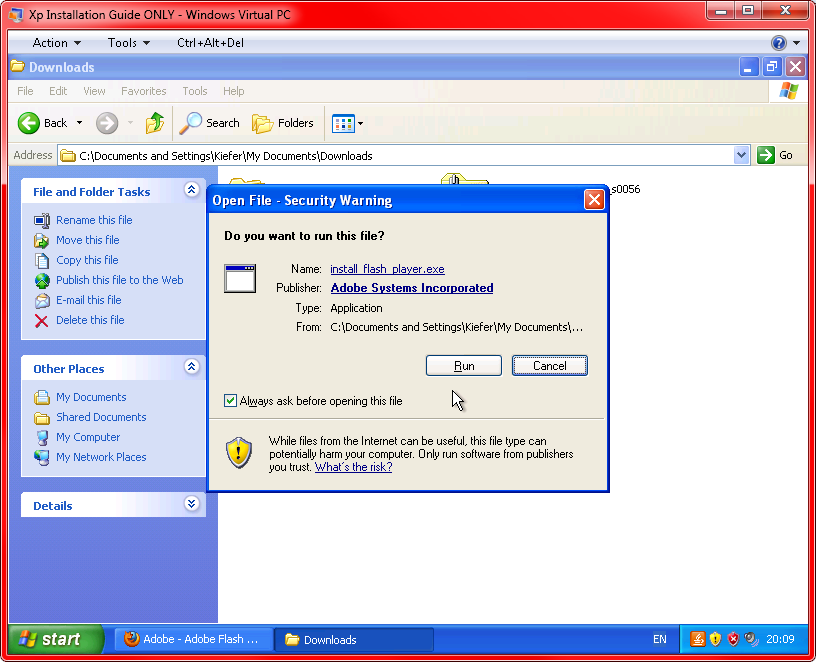Uncheck Always ask before opening this file
The width and height of the screenshot is (816, 662).
pos(230,400)
